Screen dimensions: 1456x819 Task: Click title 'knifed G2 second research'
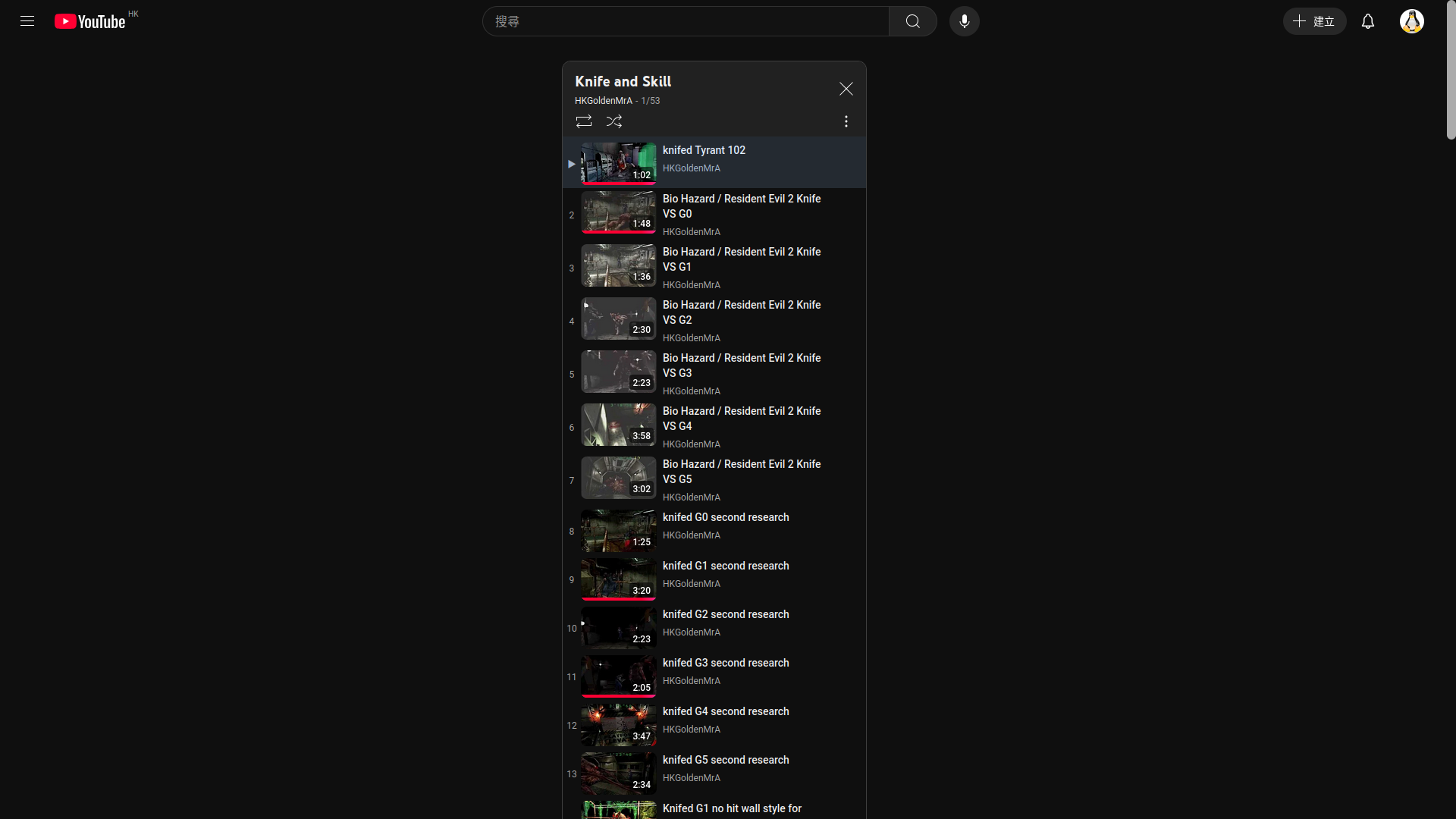click(726, 614)
